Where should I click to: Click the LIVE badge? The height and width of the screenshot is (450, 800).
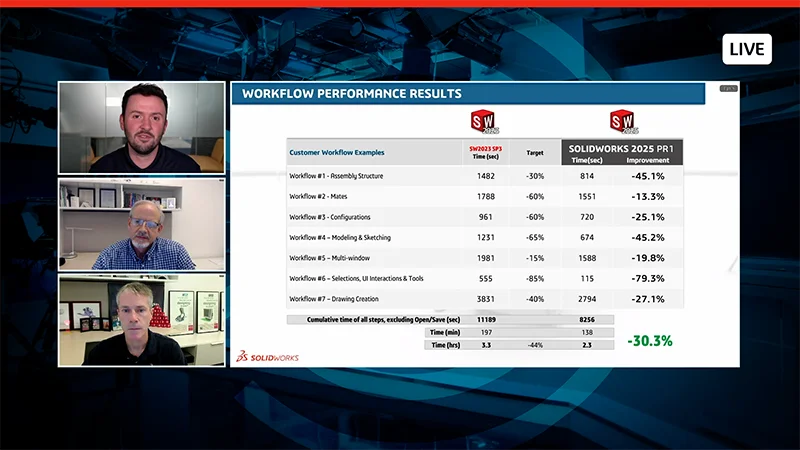pos(746,49)
